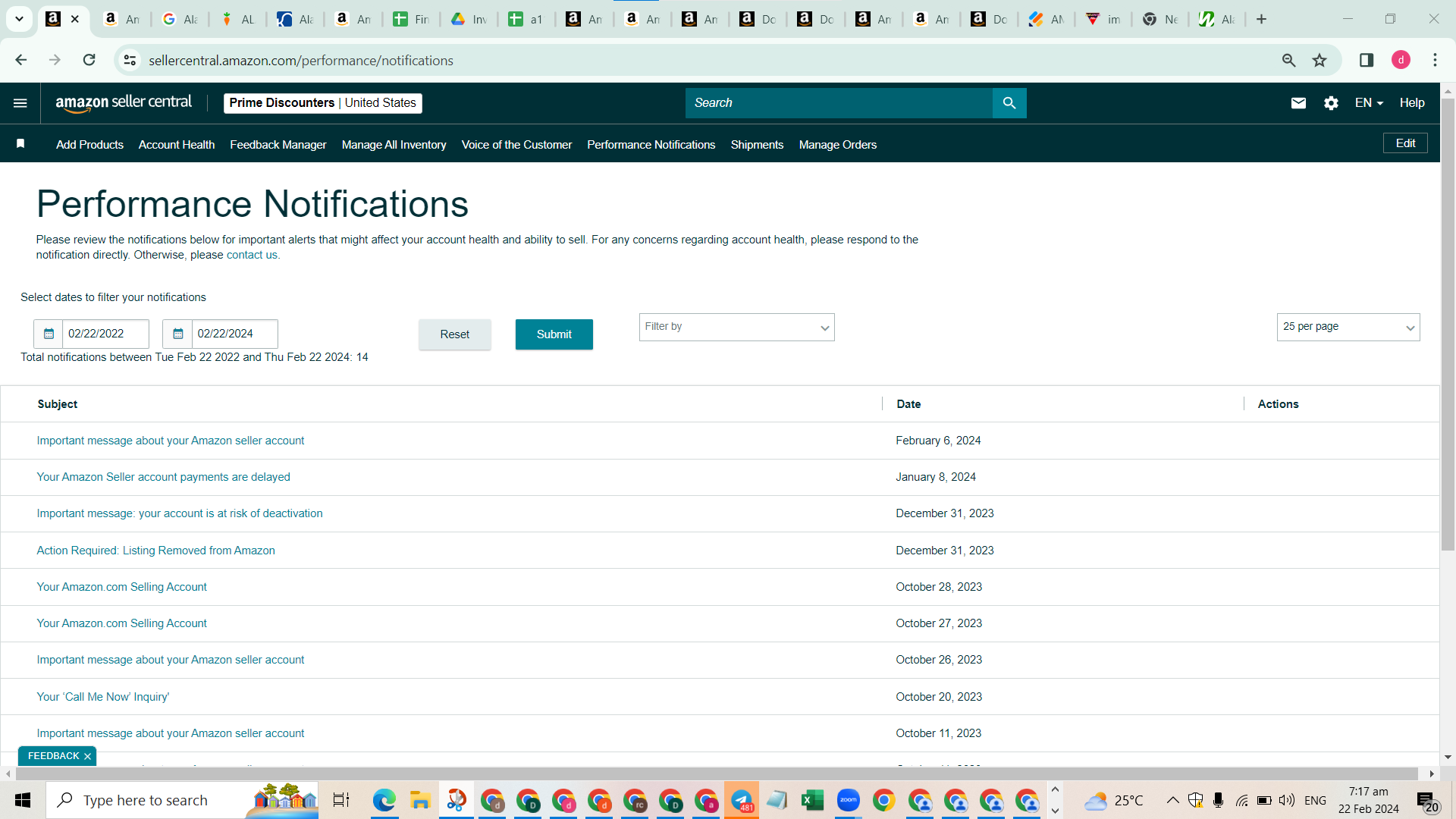
Task: Open Task View on the taskbar
Action: 341,800
